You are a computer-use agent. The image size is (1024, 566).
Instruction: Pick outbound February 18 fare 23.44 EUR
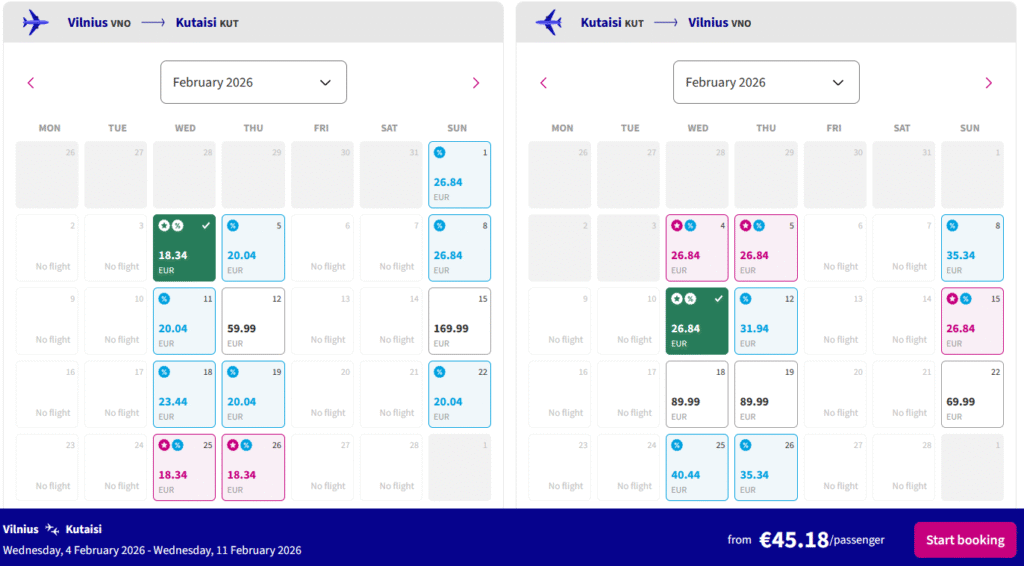tap(184, 394)
